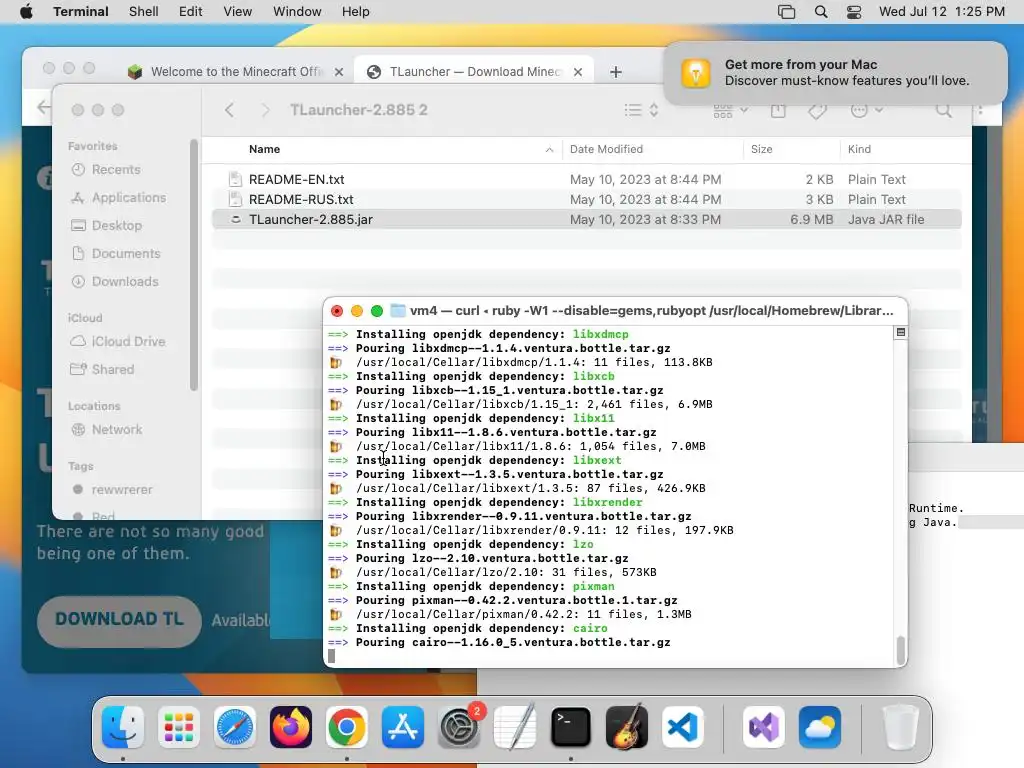Open the Shell menu
The image size is (1024, 768).
tap(143, 12)
